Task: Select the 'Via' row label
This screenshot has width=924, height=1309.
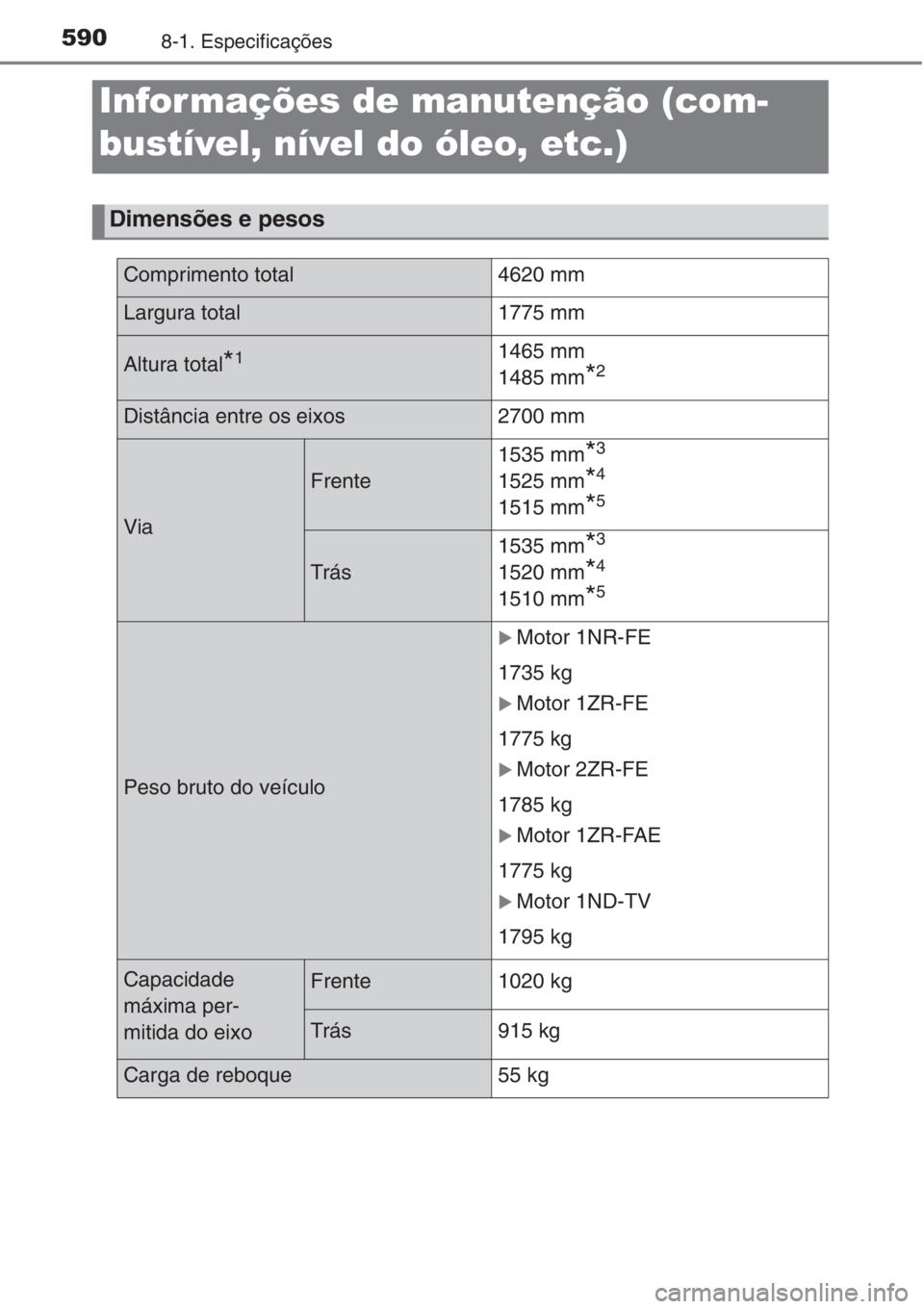Action: [x=139, y=527]
